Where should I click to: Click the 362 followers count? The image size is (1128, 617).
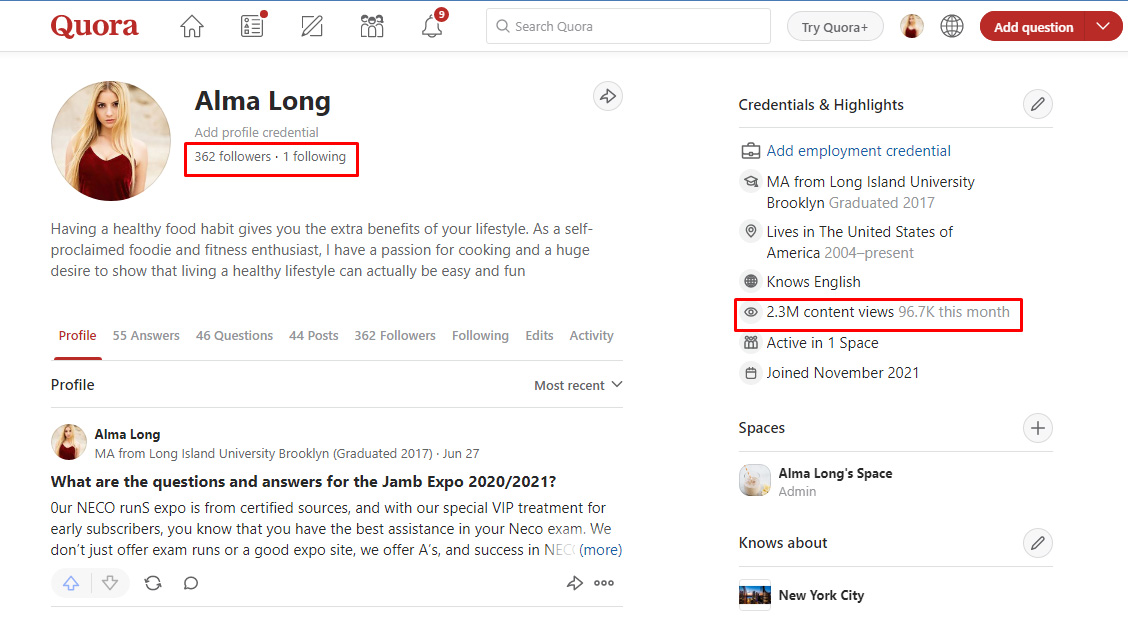tap(232, 157)
